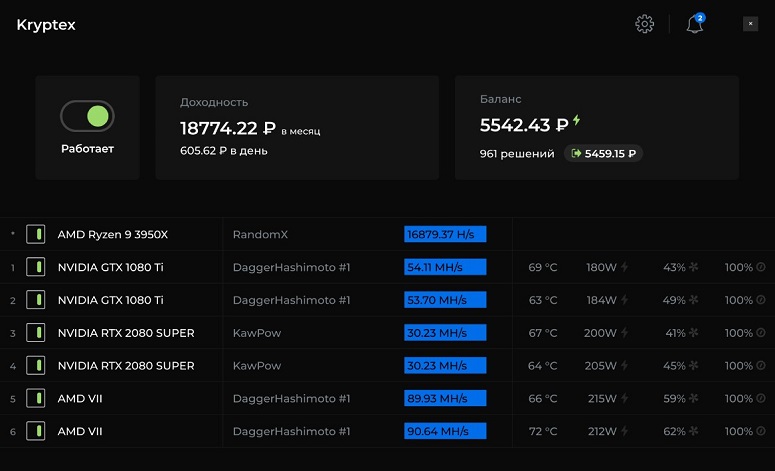Click the 16879.37 H/s hashrate bar
775x471 pixels.
coord(445,235)
